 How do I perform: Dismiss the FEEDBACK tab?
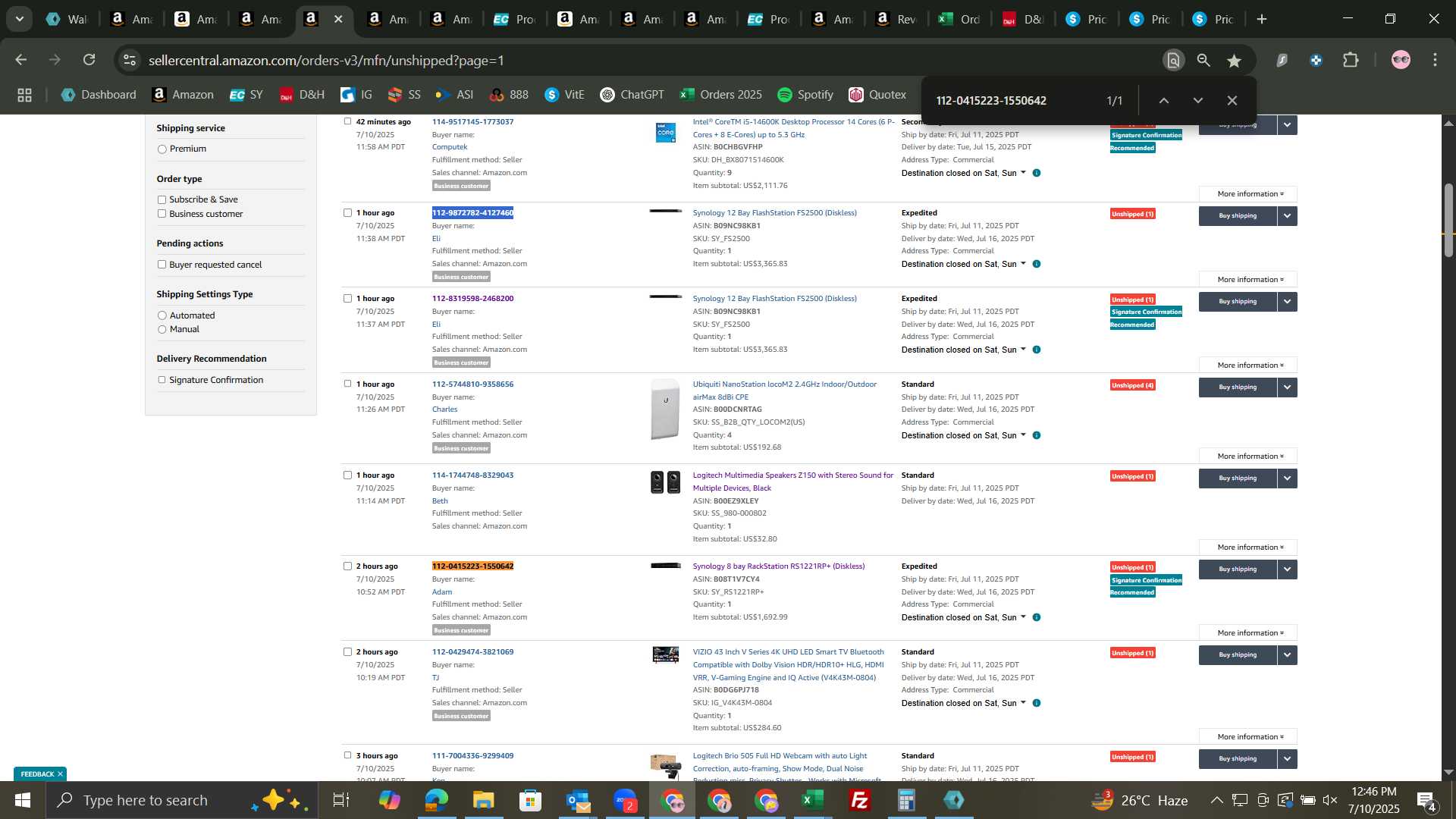(60, 774)
